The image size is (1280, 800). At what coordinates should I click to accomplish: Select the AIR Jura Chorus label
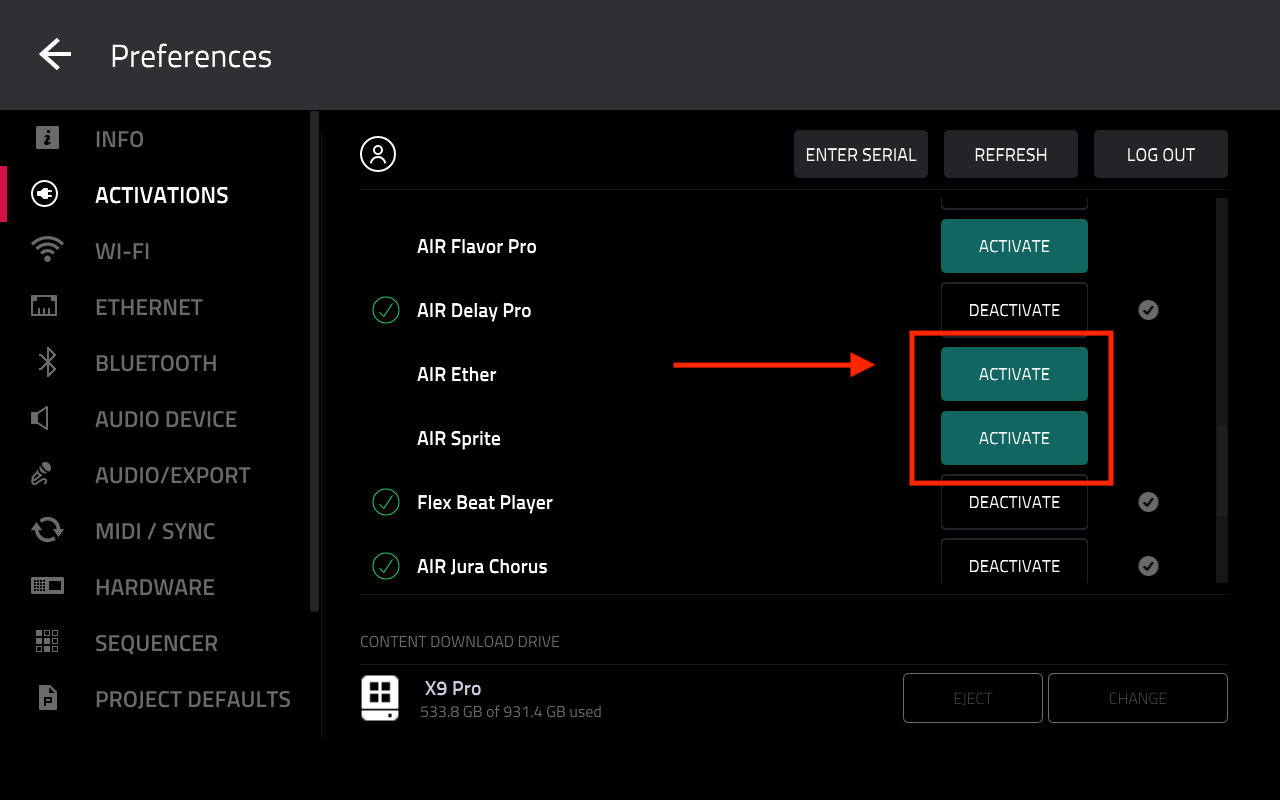[482, 566]
